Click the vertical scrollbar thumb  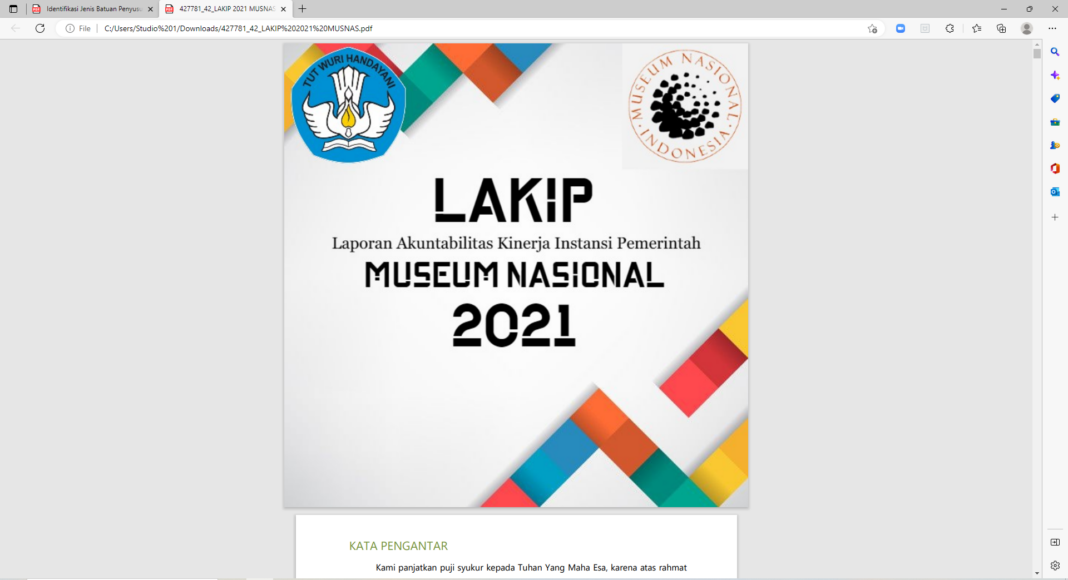click(1037, 54)
